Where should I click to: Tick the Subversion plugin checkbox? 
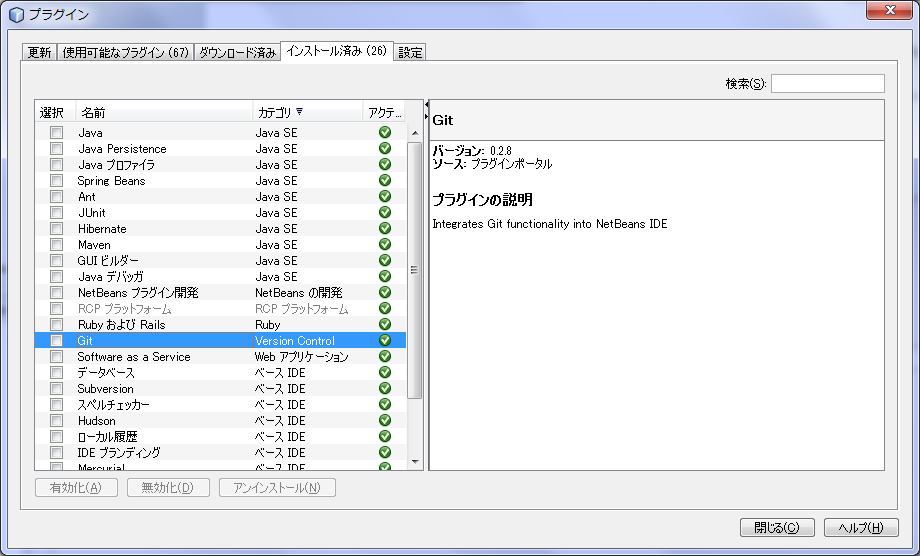click(56, 388)
